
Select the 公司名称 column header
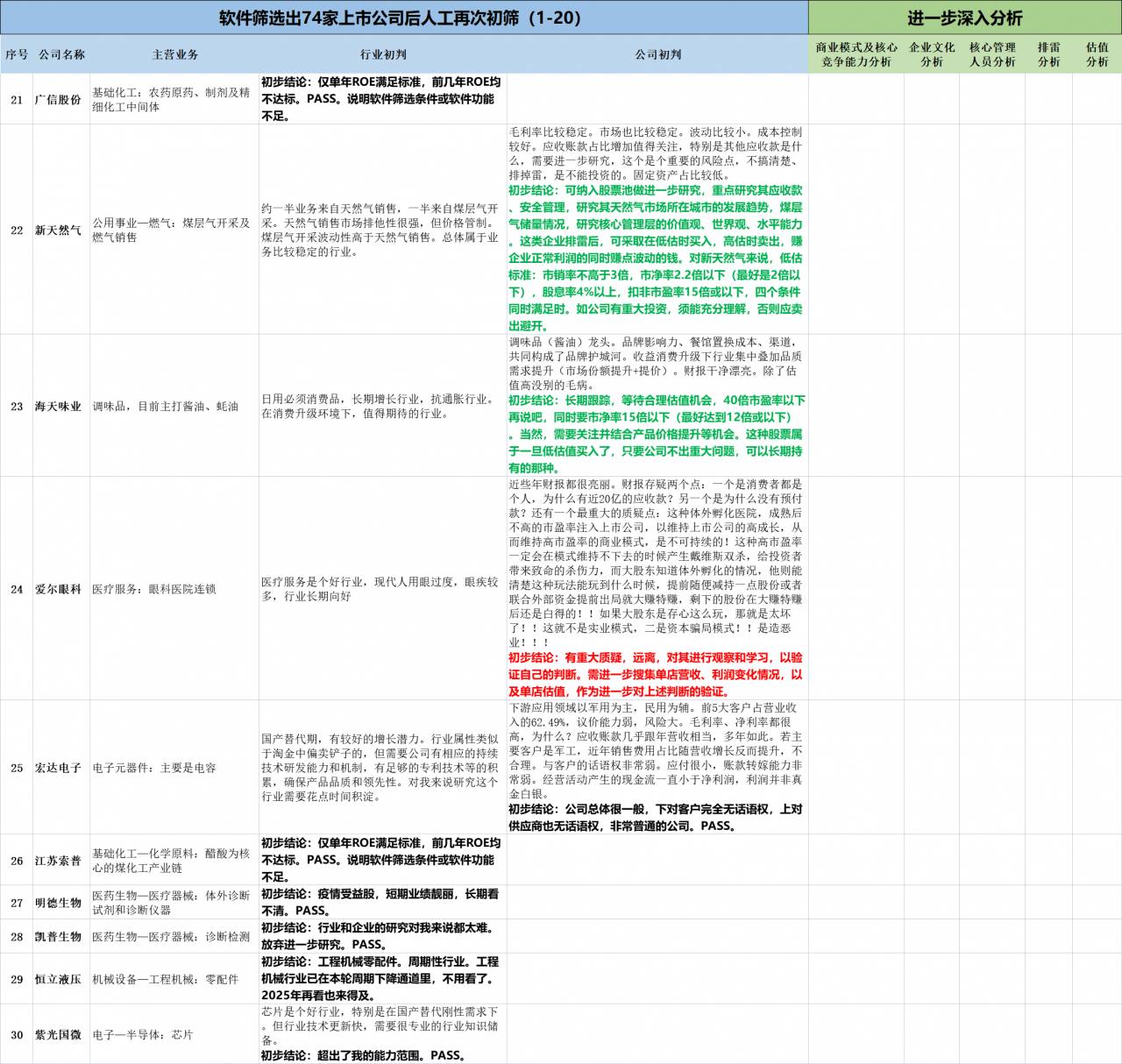coord(61,54)
